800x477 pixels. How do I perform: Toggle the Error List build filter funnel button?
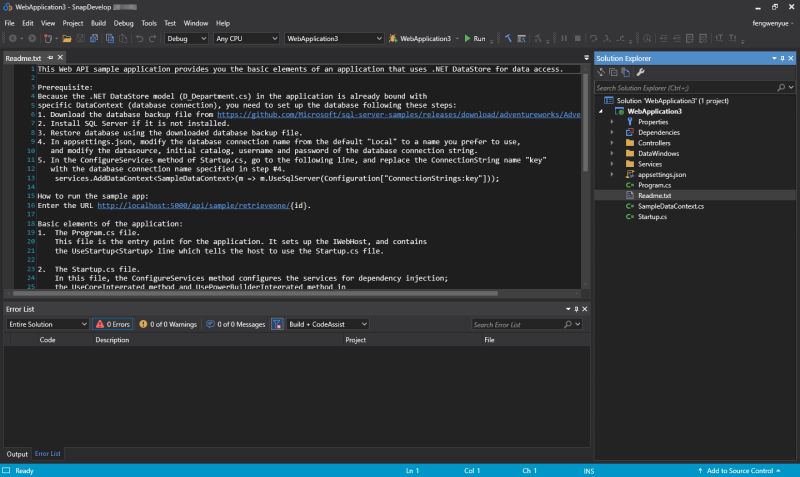coord(277,324)
